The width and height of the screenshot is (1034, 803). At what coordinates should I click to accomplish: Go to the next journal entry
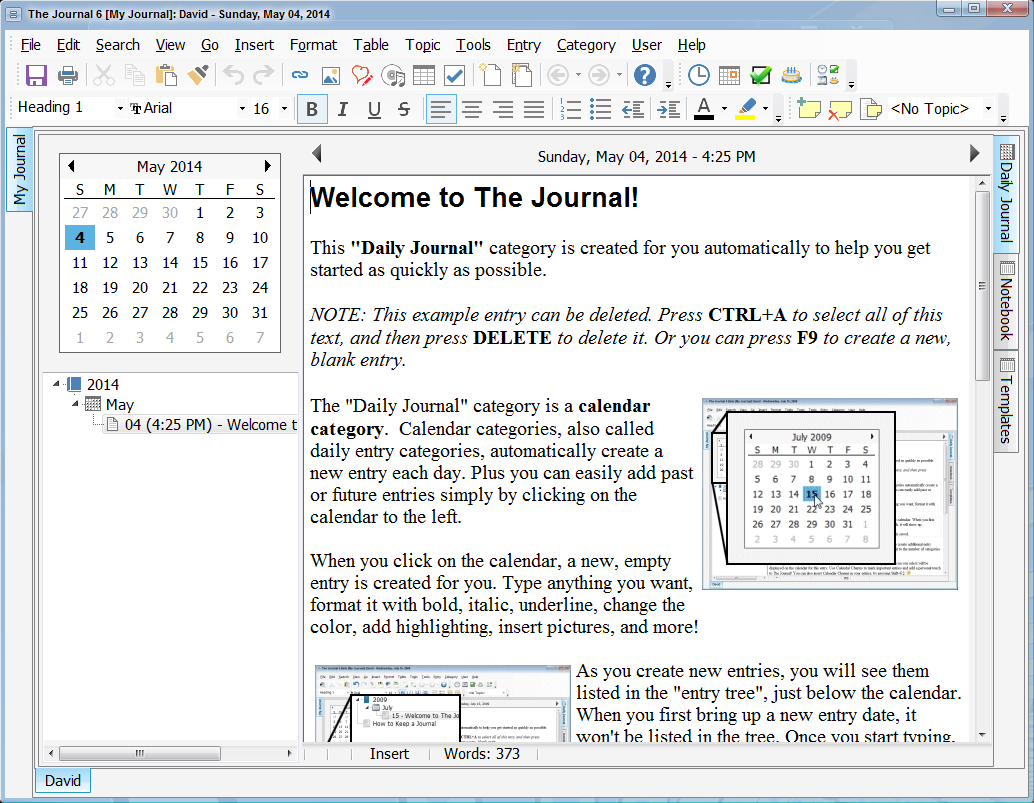[974, 154]
